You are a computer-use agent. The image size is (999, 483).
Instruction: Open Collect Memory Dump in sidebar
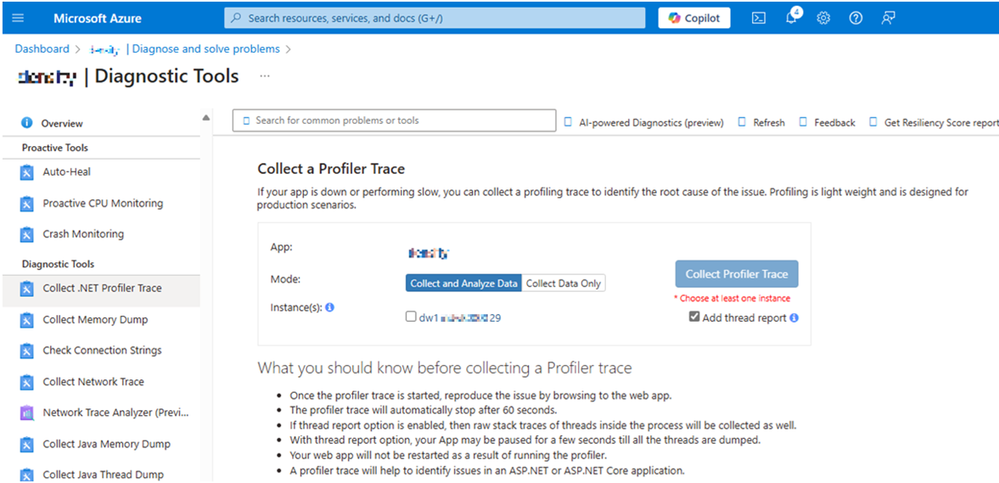[95, 320]
